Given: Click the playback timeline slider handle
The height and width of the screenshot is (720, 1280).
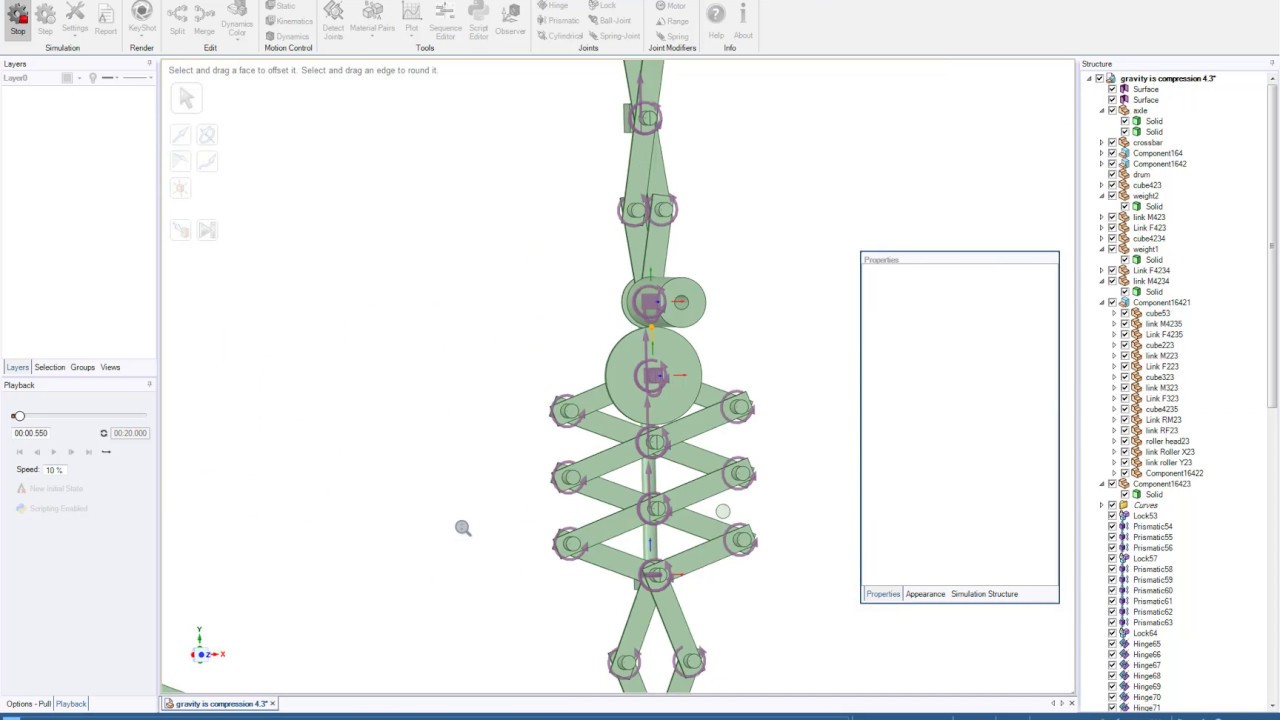Looking at the screenshot, I should click(x=18, y=416).
